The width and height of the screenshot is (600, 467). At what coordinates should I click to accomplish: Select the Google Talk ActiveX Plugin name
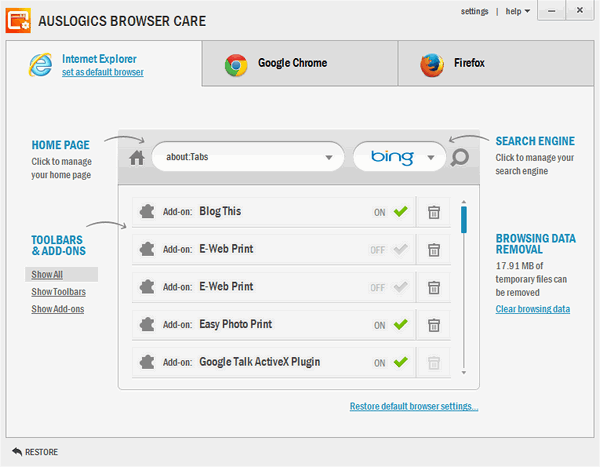(x=260, y=362)
